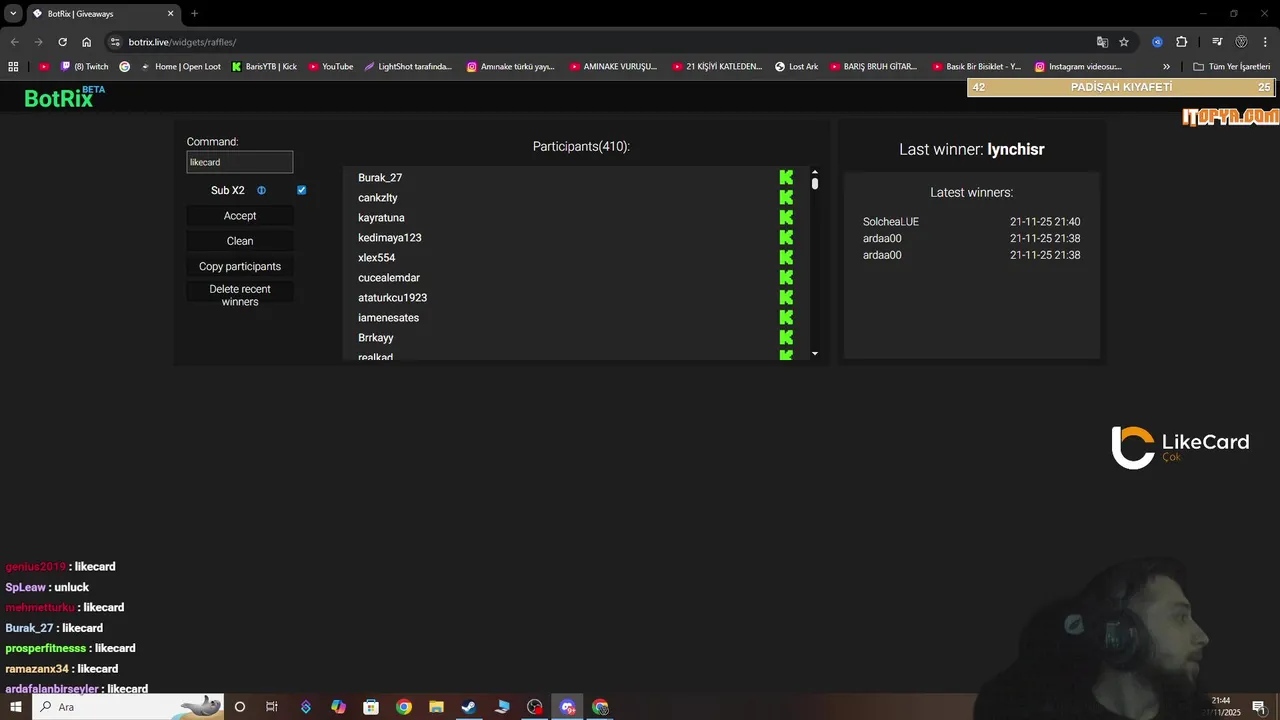Image resolution: width=1280 pixels, height=720 pixels.
Task: Open the Lost Ark bookmark
Action: [797, 67]
